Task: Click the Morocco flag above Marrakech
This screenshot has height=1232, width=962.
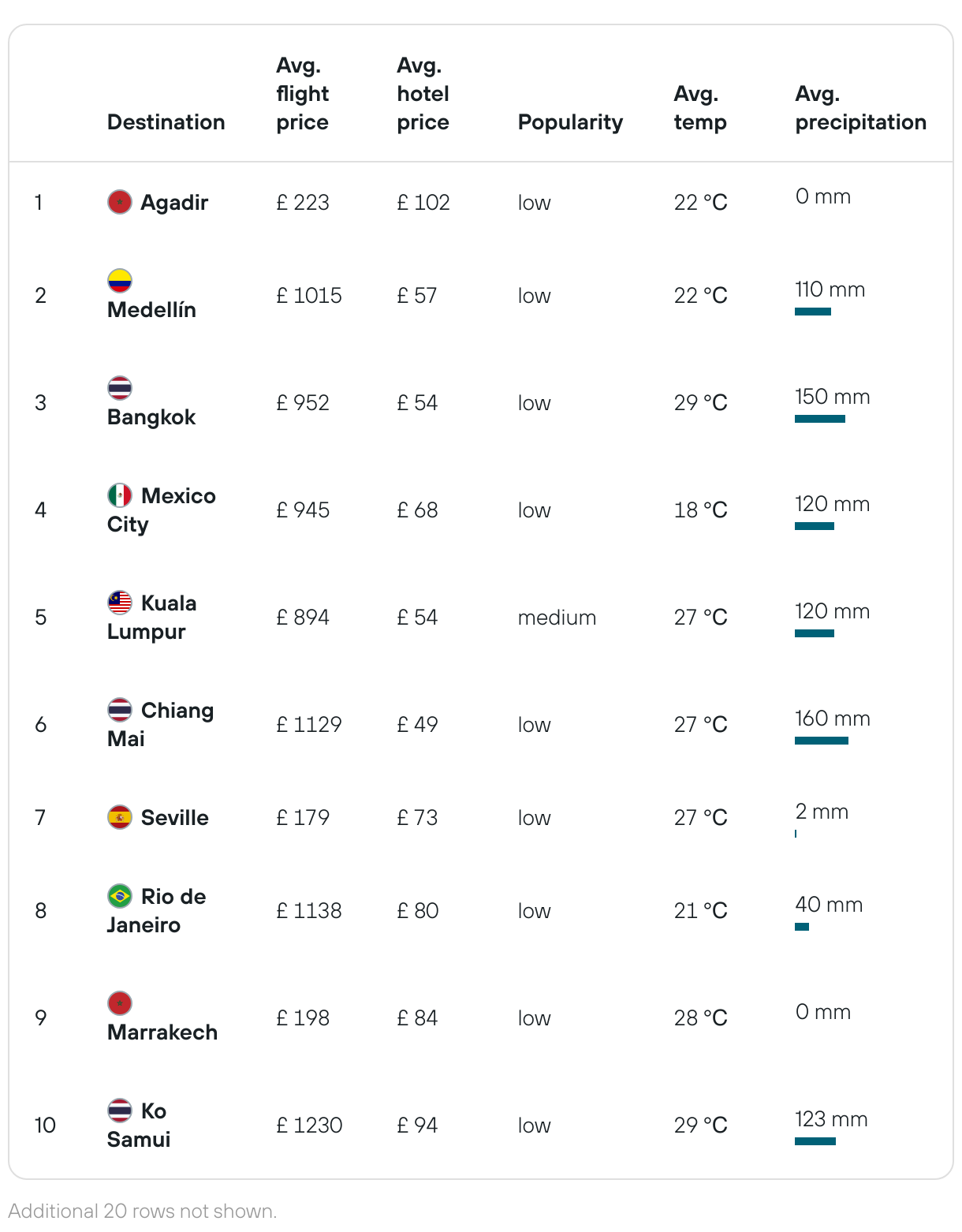Action: [x=120, y=1003]
